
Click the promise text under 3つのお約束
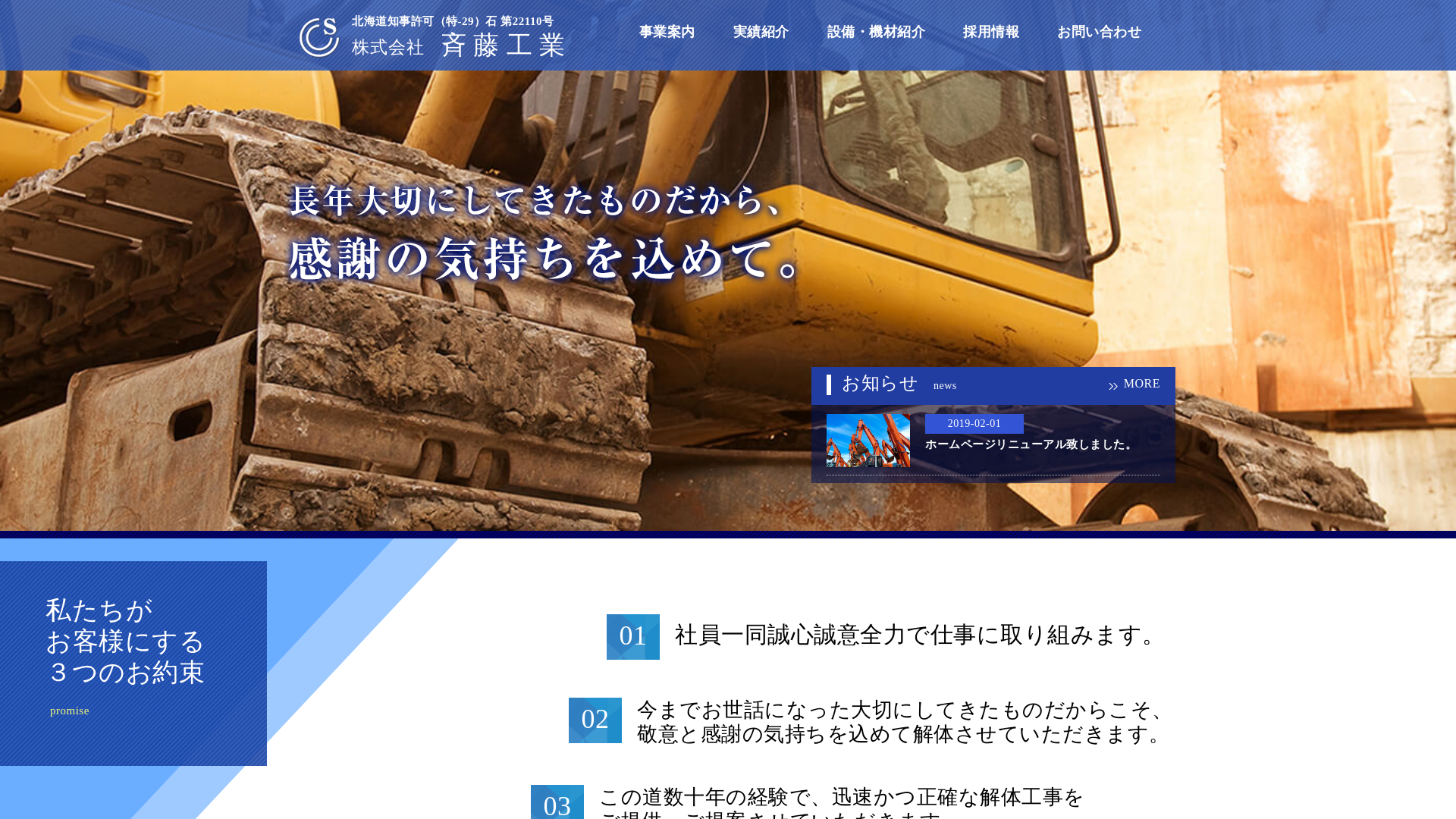pos(69,711)
